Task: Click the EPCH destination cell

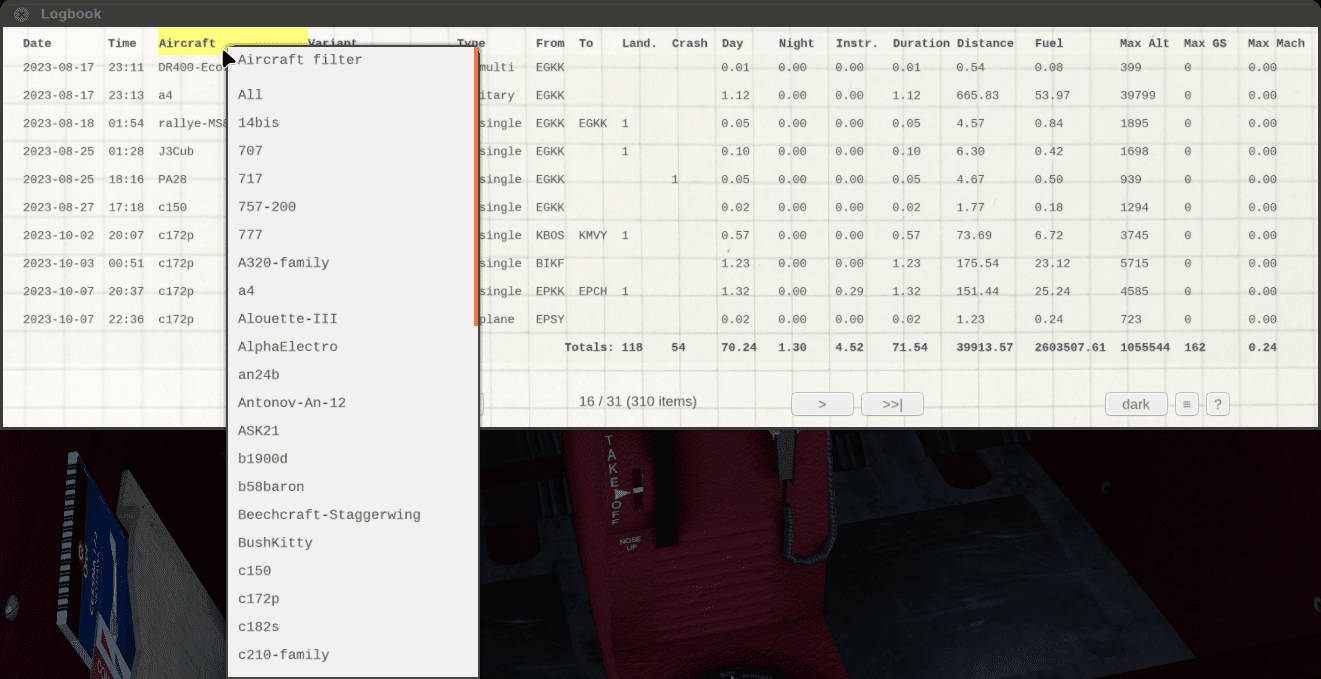Action: coord(593,291)
